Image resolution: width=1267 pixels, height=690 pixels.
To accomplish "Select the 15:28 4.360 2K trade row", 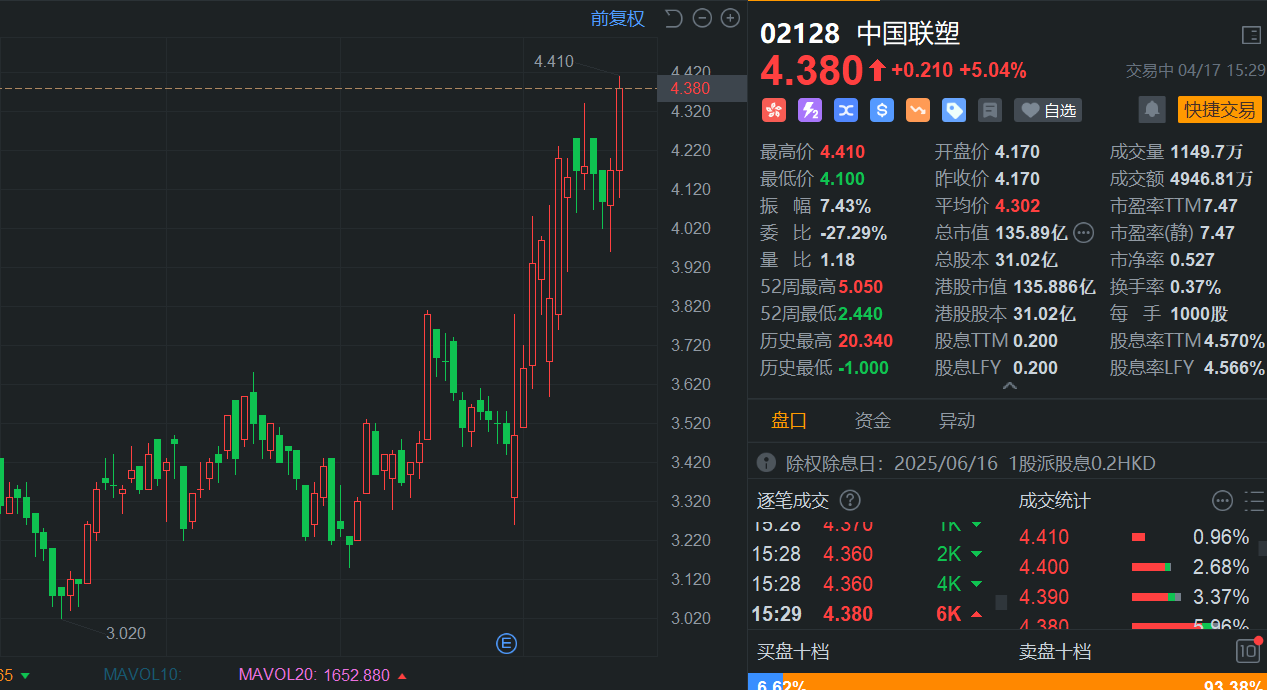I will (x=868, y=554).
